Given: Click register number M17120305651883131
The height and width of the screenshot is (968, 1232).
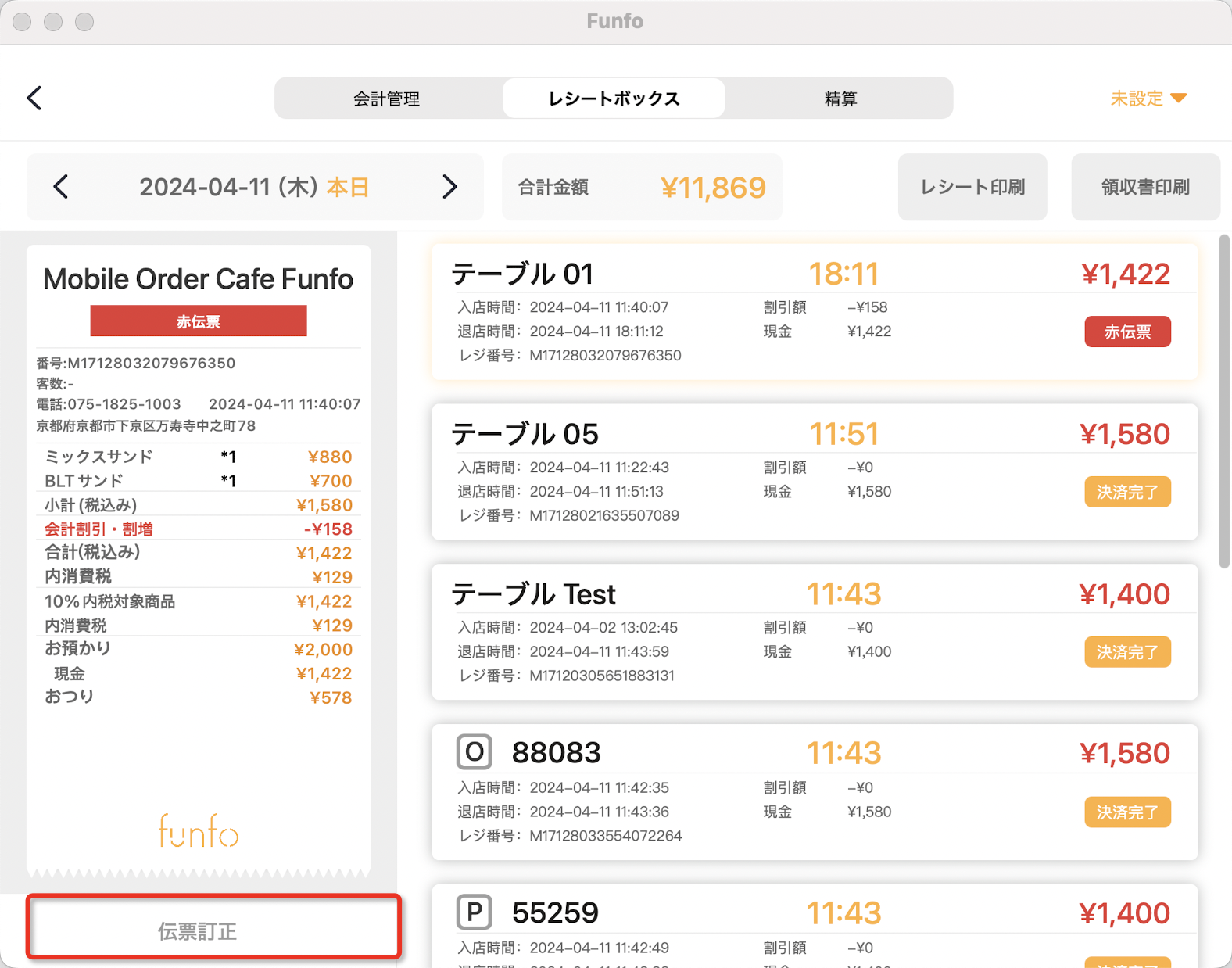Looking at the screenshot, I should (x=602, y=676).
